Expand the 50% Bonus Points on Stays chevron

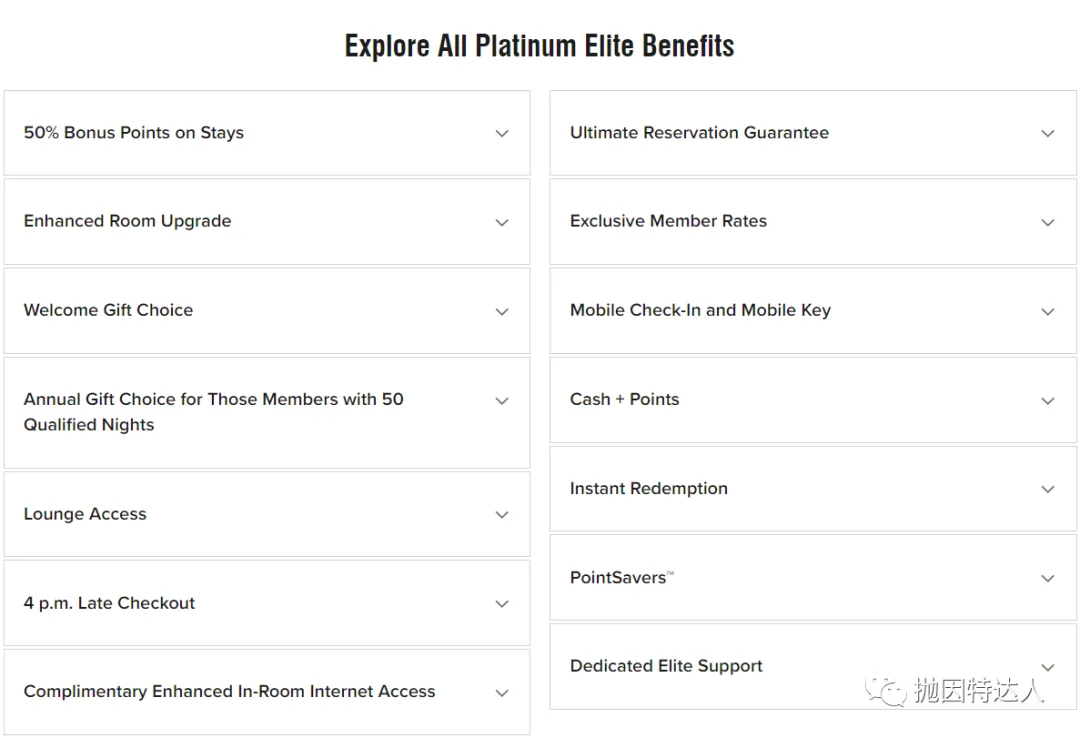(502, 134)
